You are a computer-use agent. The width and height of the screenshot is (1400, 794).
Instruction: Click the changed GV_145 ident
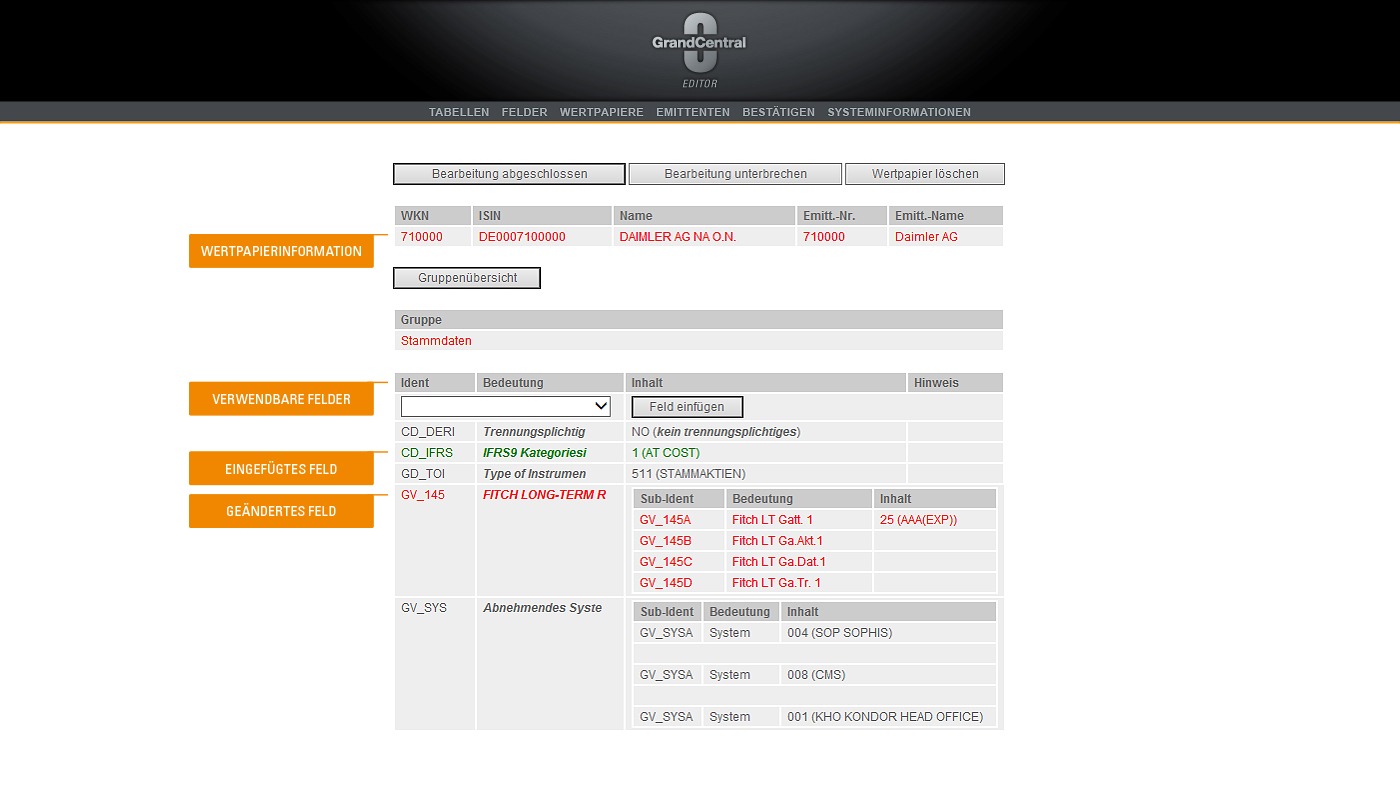(x=423, y=495)
